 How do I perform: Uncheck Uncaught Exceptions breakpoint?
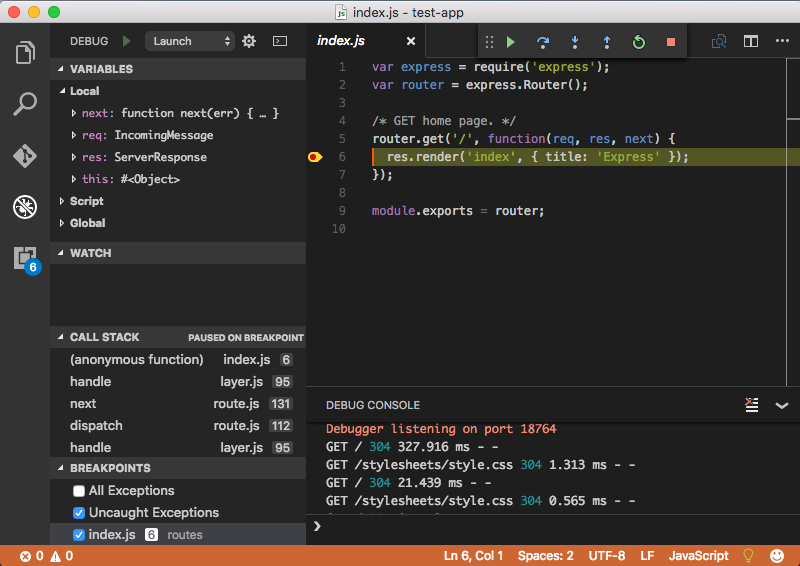(79, 513)
